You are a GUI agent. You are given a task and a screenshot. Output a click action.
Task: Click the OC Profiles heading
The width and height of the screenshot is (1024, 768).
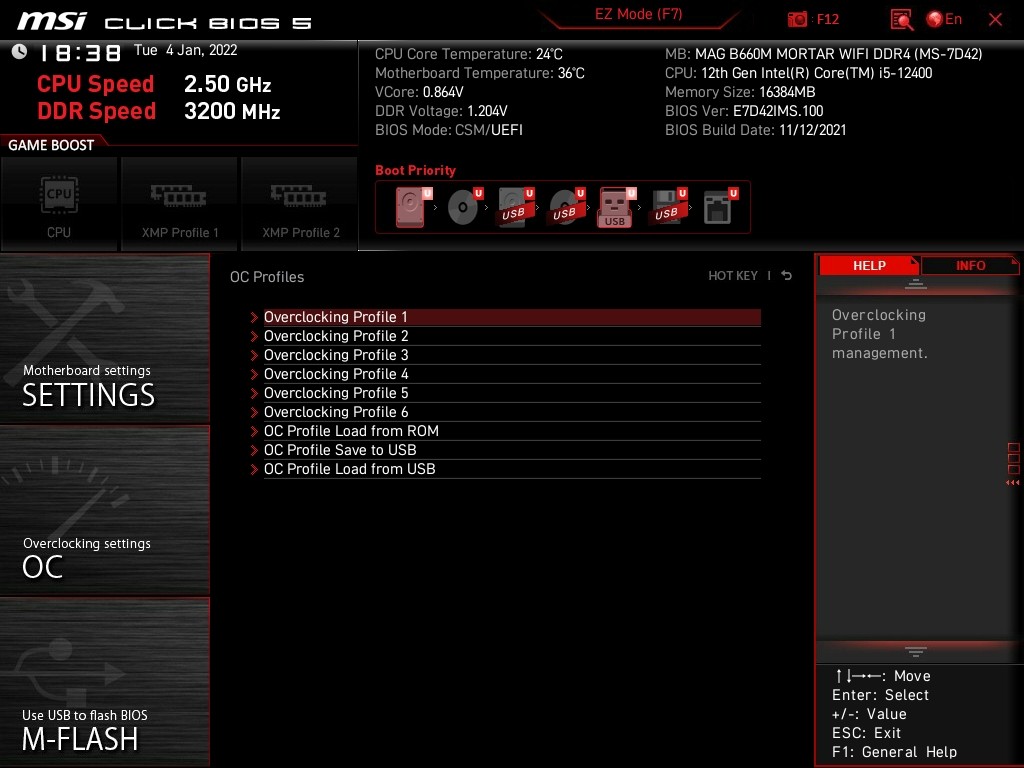click(267, 277)
